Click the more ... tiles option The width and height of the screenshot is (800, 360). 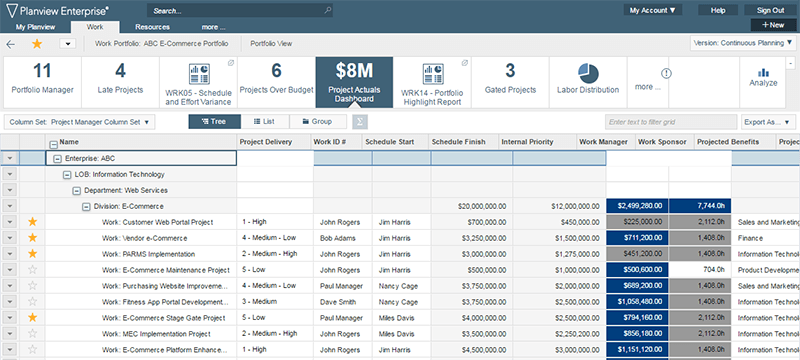648,87
